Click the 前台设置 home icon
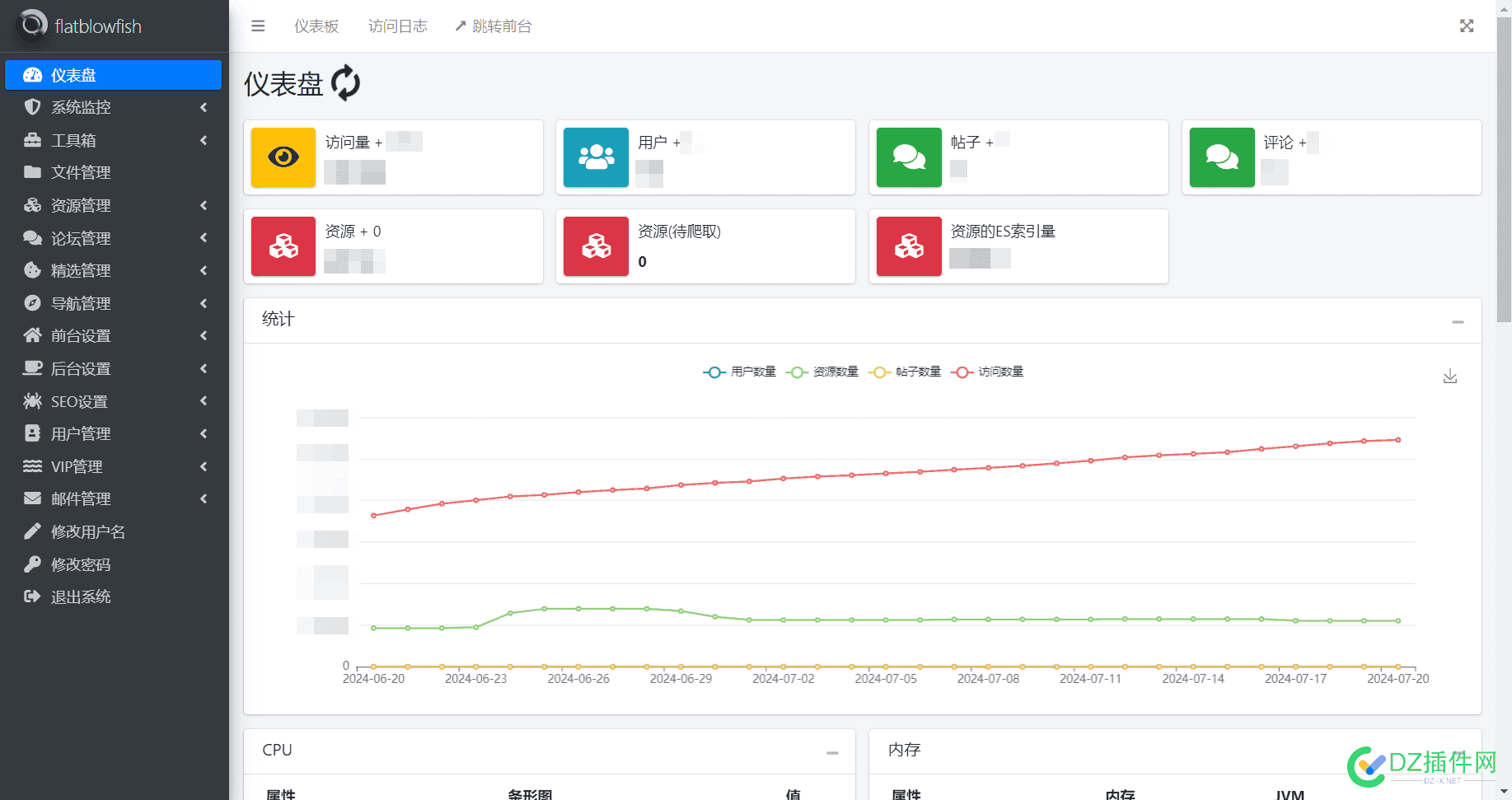The image size is (1512, 800). [32, 335]
